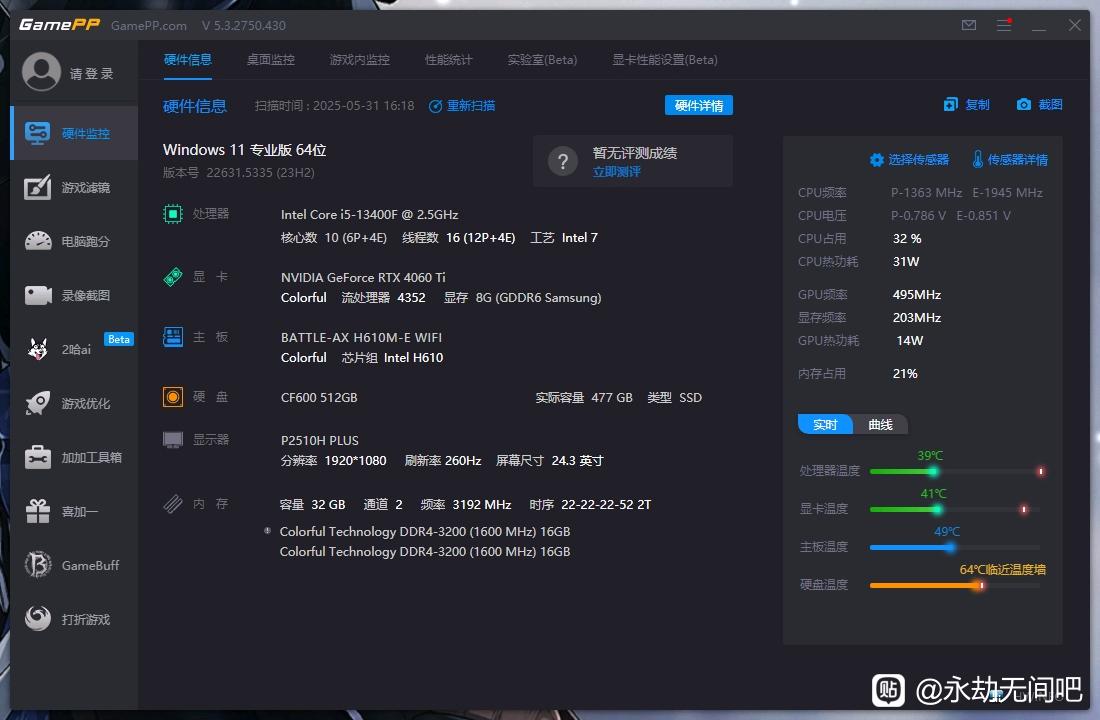The image size is (1100, 720).
Task: Click the 内存占用 21% value
Action: [905, 374]
